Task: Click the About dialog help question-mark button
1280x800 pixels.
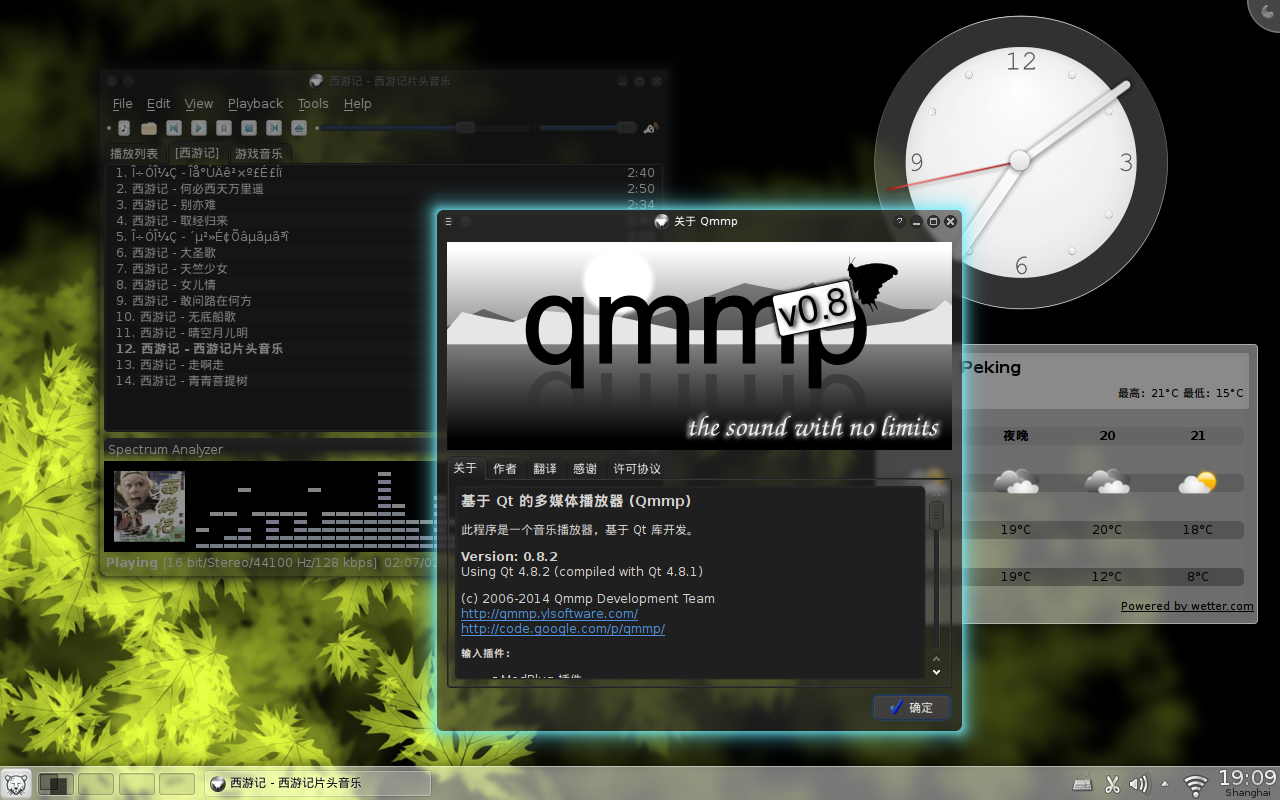Action: click(899, 221)
